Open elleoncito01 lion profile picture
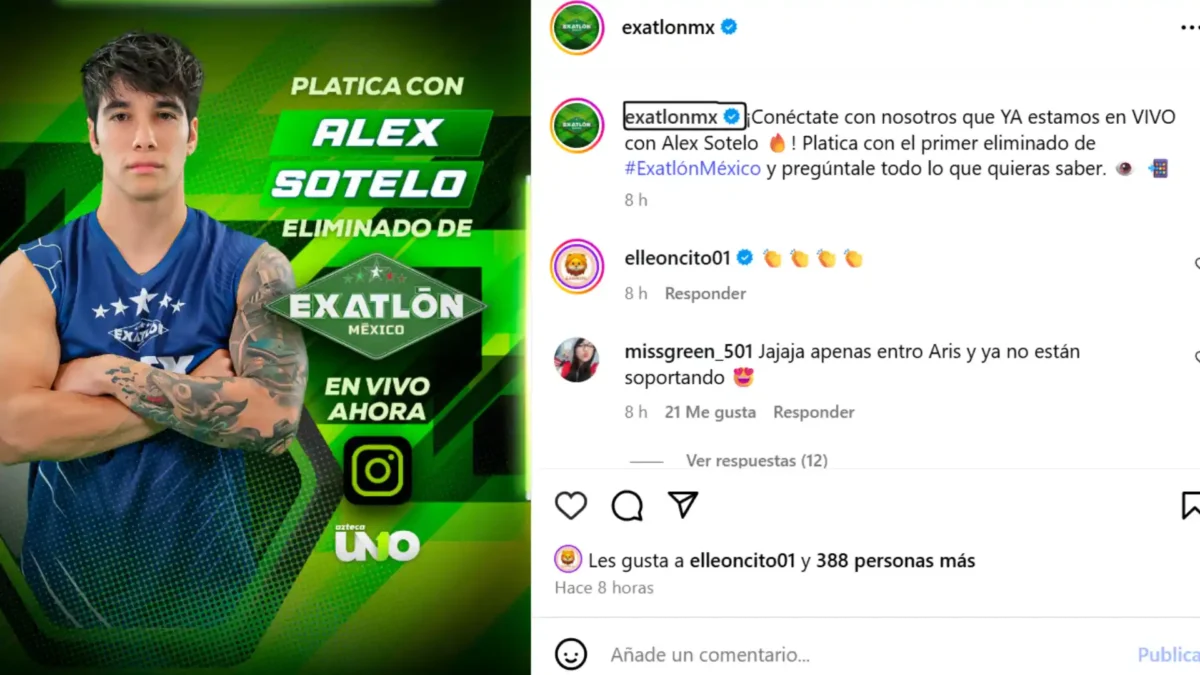Image resolution: width=1200 pixels, height=675 pixels. (577, 266)
